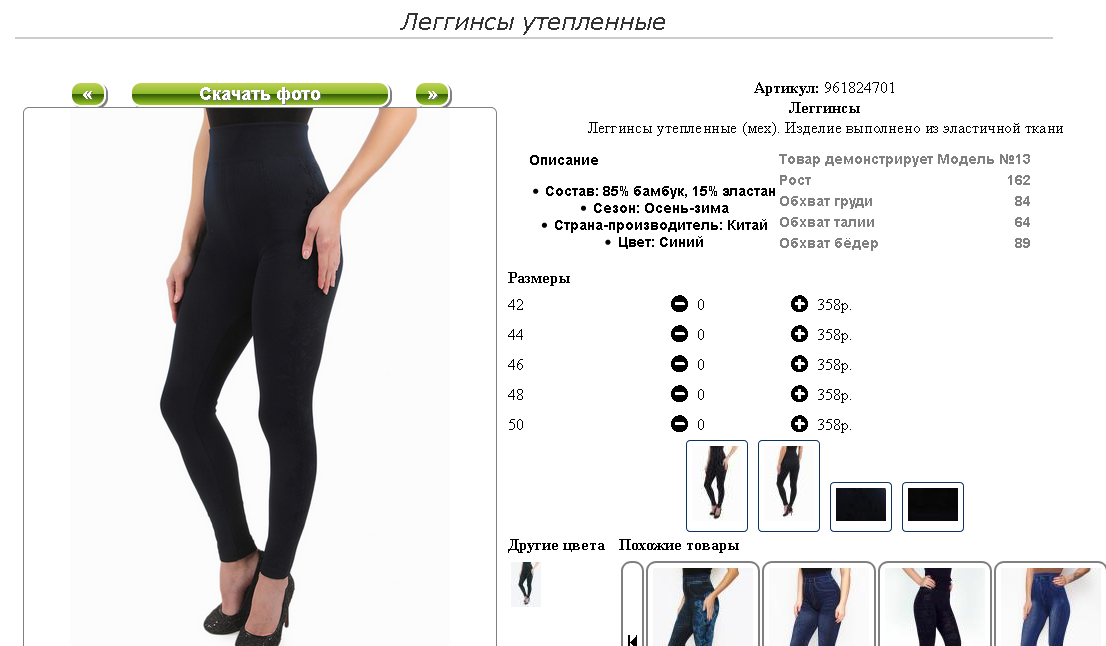Go to previous photo with « button

click(x=89, y=95)
